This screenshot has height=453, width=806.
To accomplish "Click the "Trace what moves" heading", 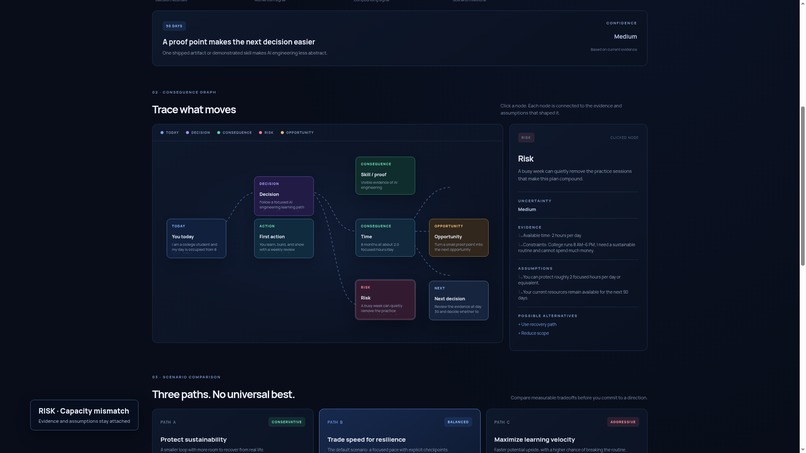I will point(194,110).
